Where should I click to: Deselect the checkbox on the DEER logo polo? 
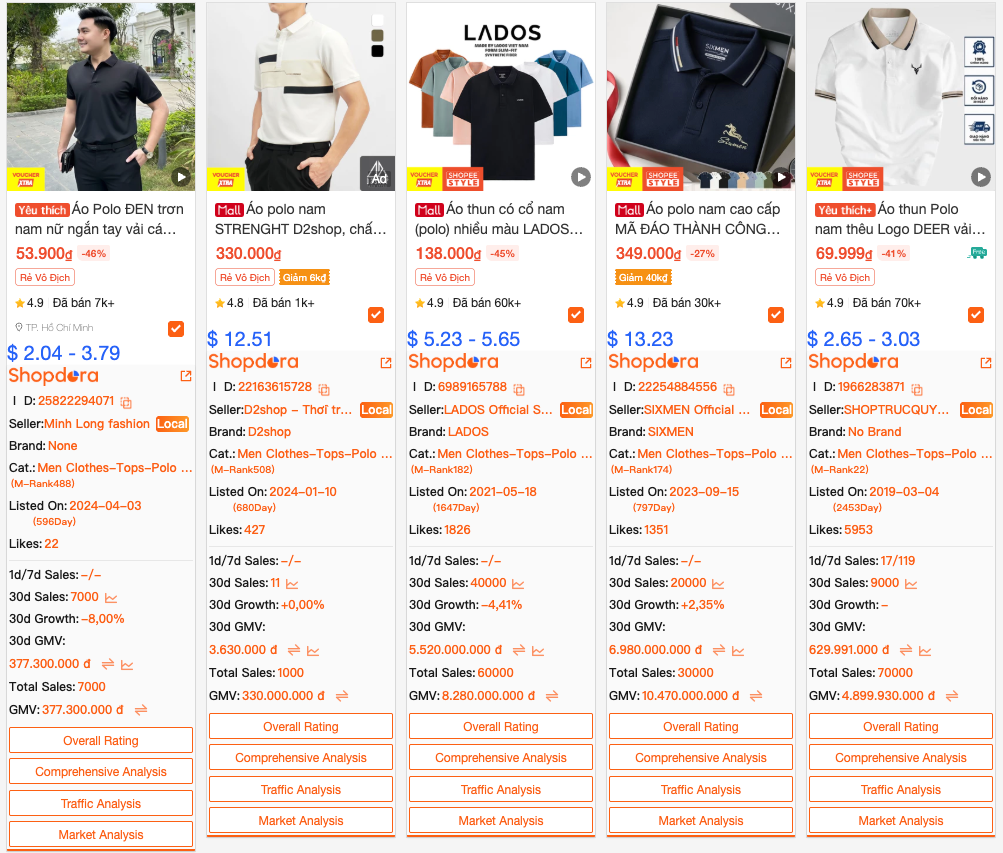976,315
